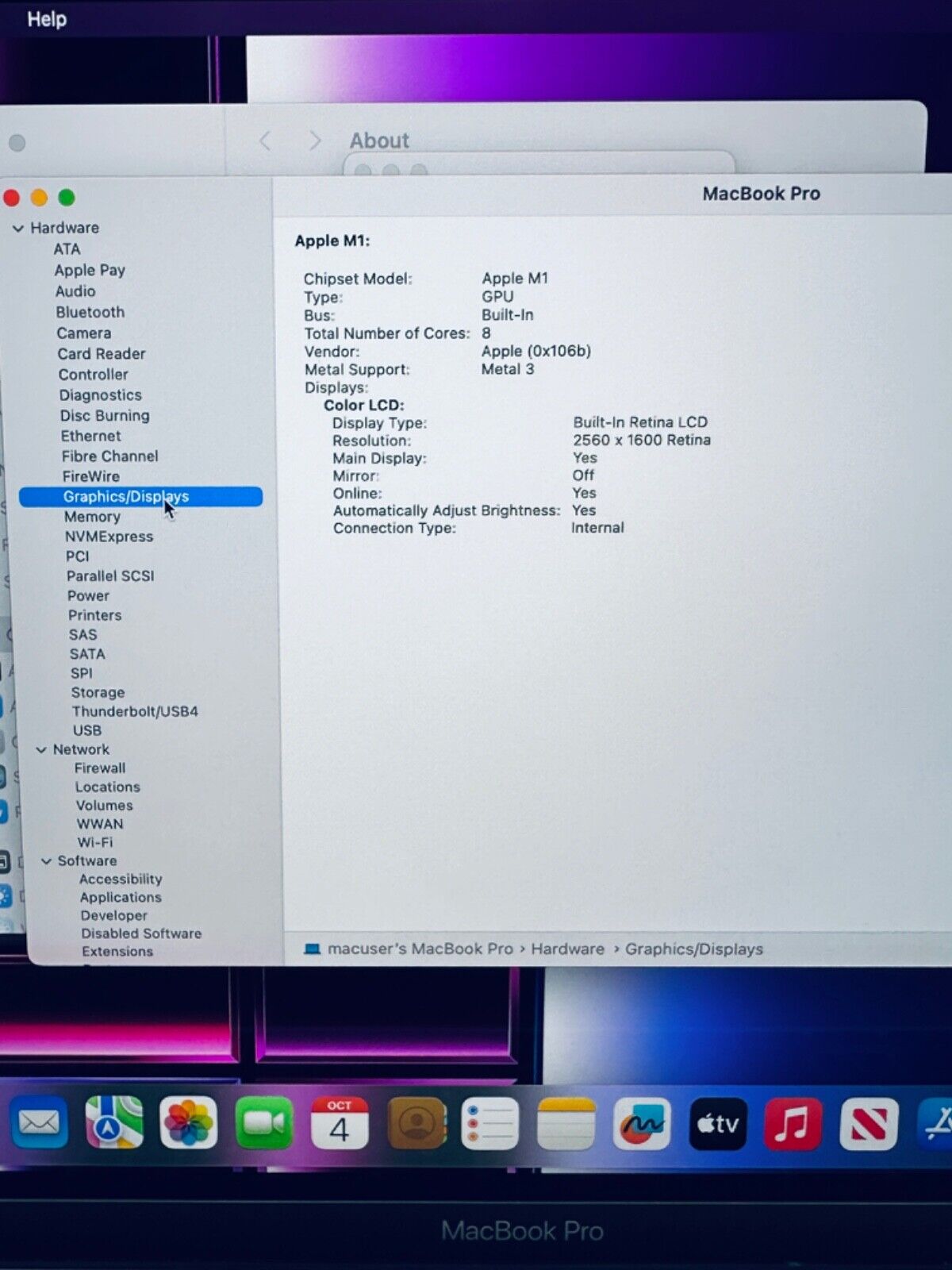This screenshot has width=952, height=1270.
Task: Collapse the Network section chevron
Action: coord(41,750)
